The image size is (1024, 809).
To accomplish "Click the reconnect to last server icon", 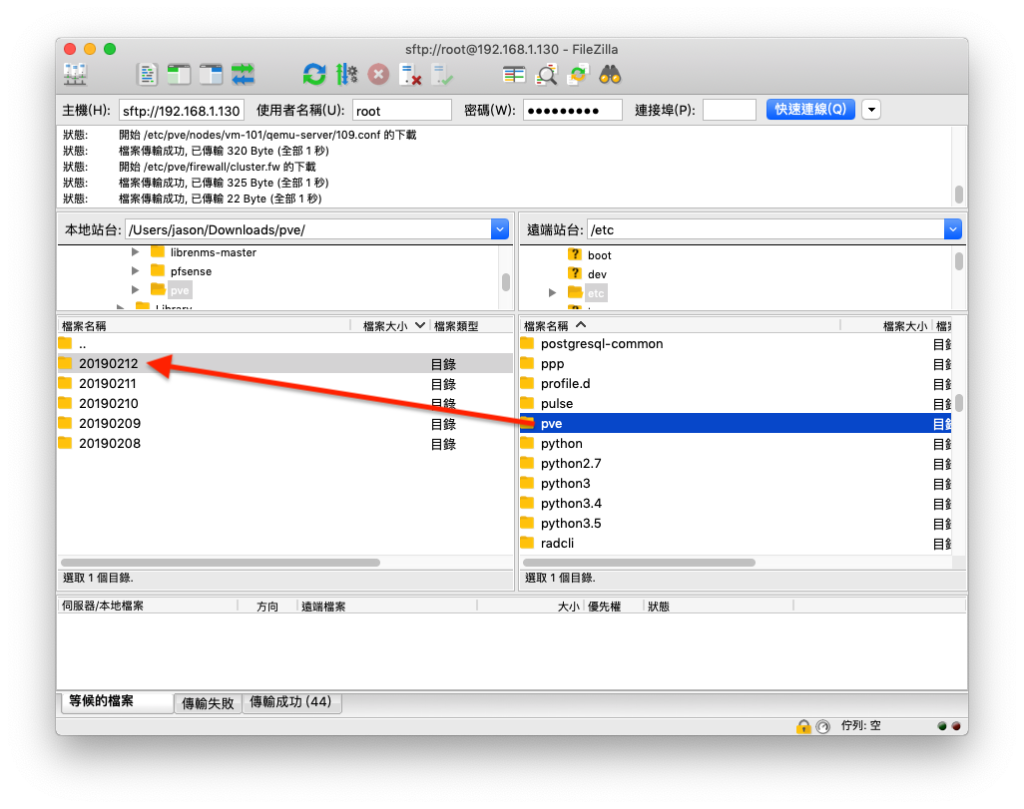I will coord(442,74).
